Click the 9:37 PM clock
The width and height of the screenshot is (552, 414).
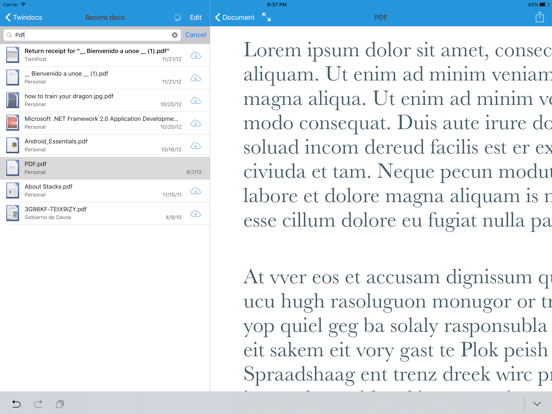coord(277,5)
